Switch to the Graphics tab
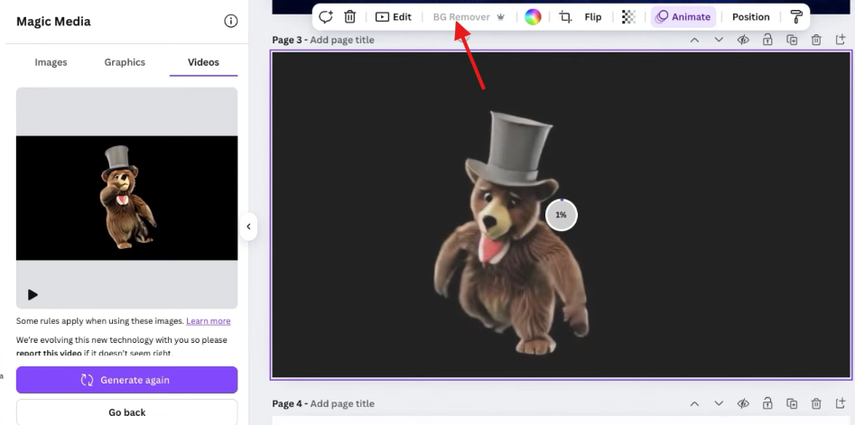Screen dimensions: 855x425 [125, 62]
